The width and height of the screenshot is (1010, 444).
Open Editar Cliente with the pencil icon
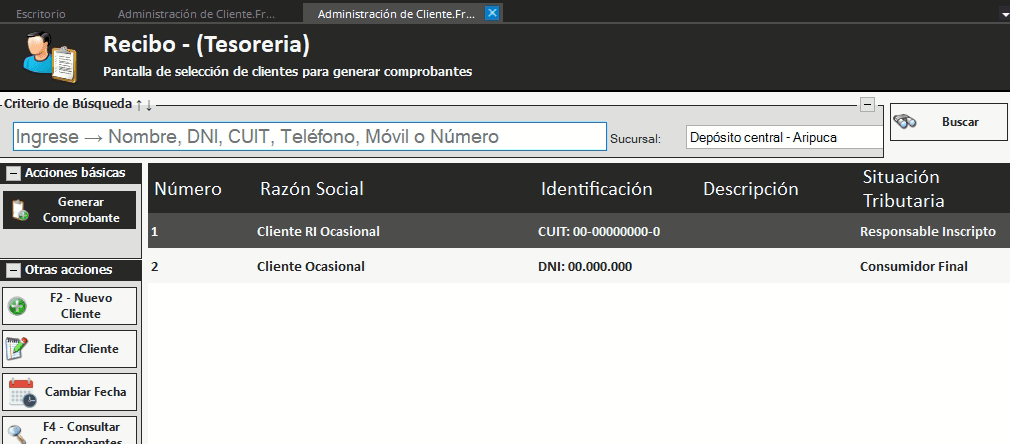[x=70, y=349]
